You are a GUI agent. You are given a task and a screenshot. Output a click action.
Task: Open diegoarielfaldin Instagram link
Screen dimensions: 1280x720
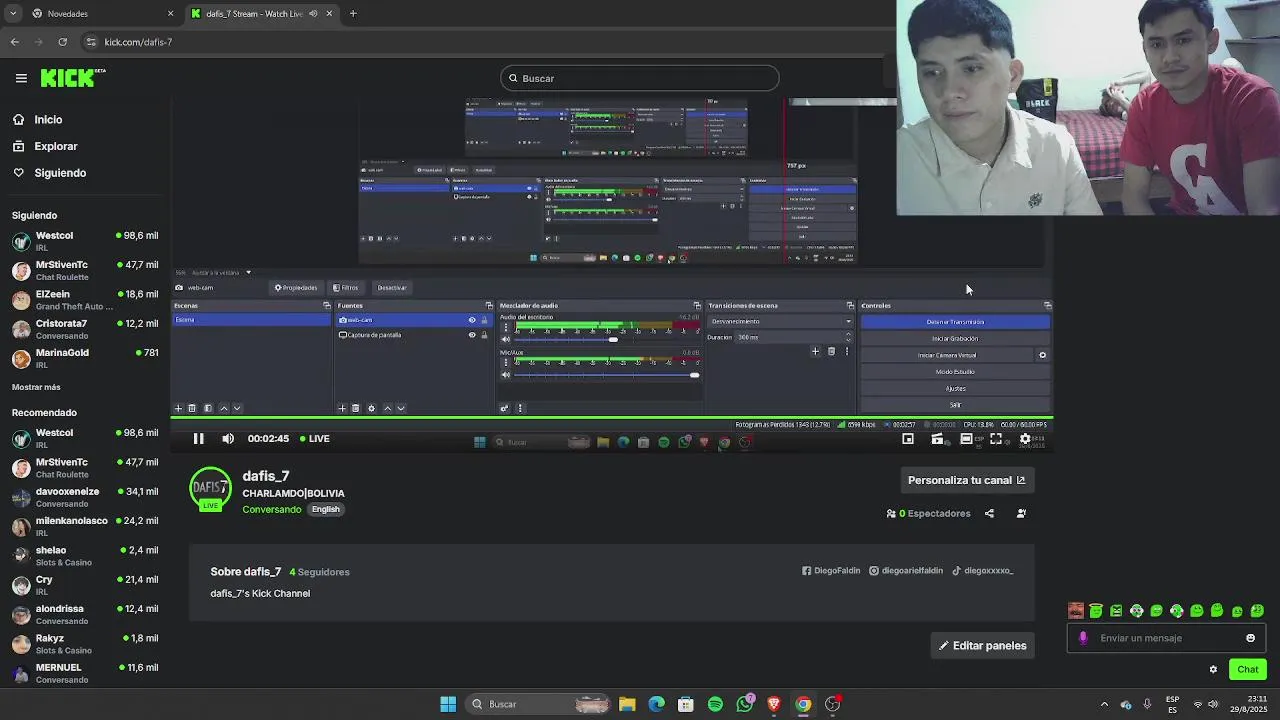tap(906, 571)
